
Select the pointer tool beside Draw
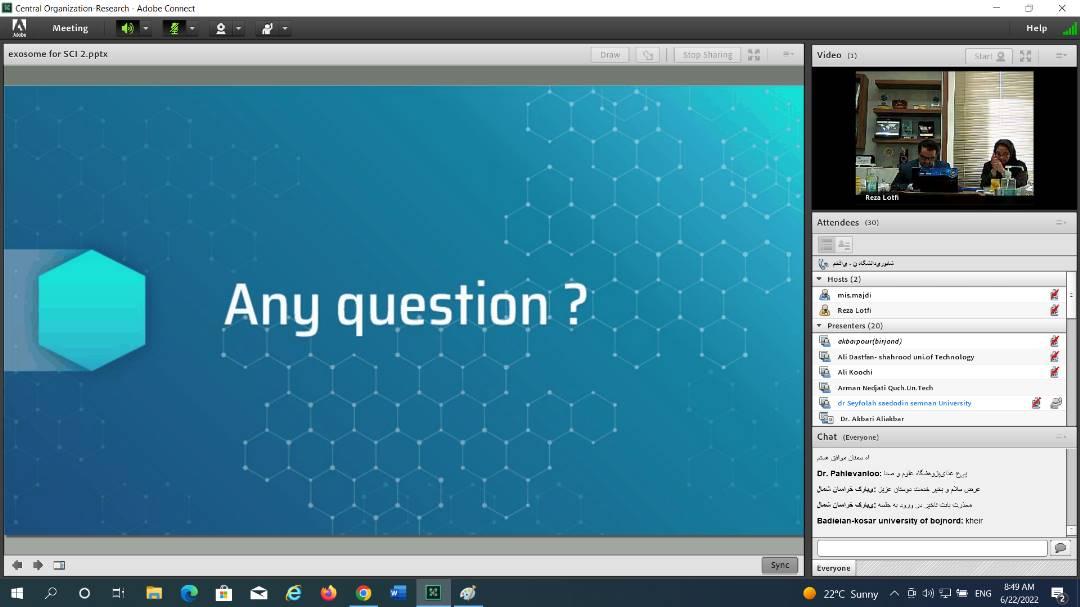(x=648, y=55)
